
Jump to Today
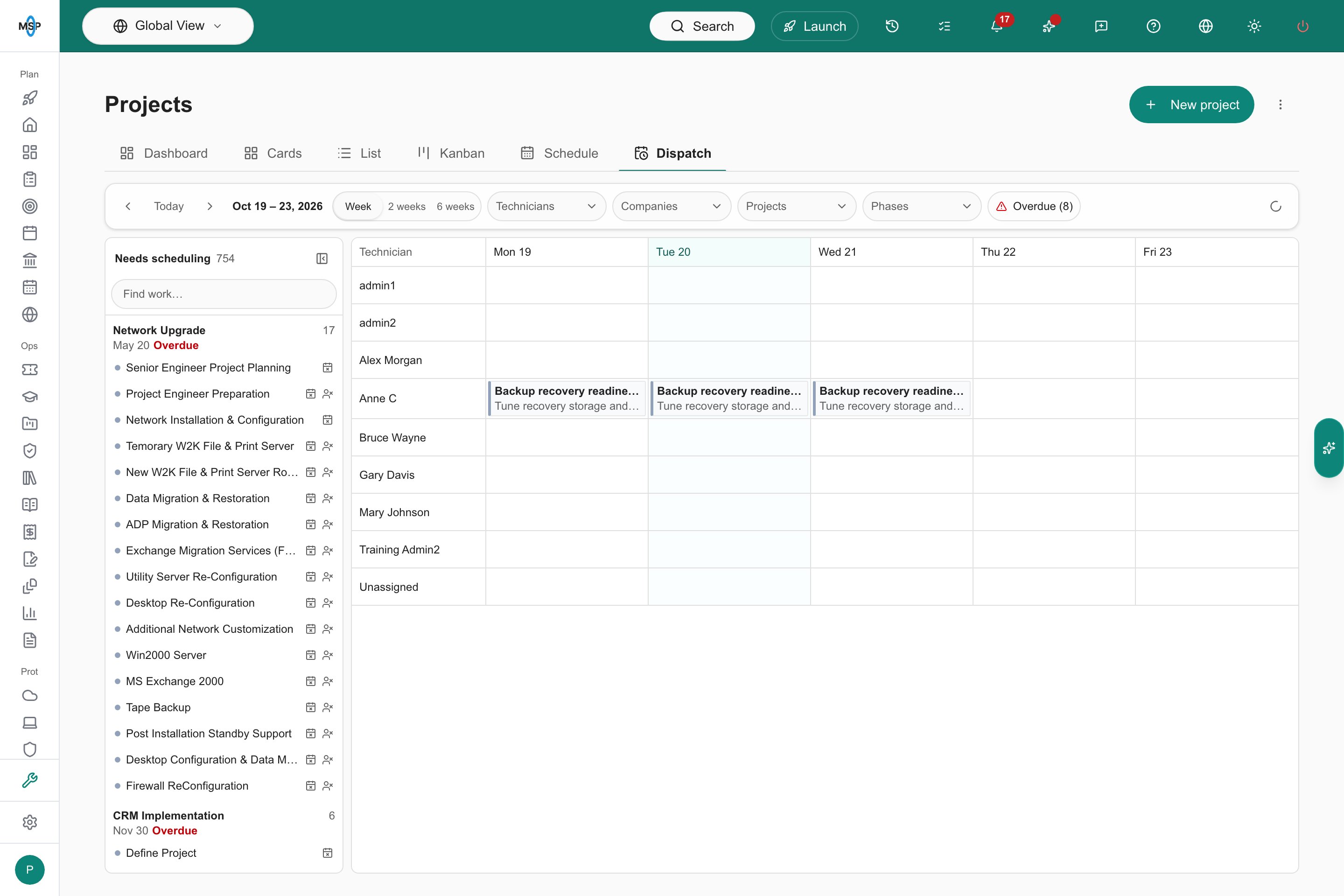pyautogui.click(x=168, y=206)
